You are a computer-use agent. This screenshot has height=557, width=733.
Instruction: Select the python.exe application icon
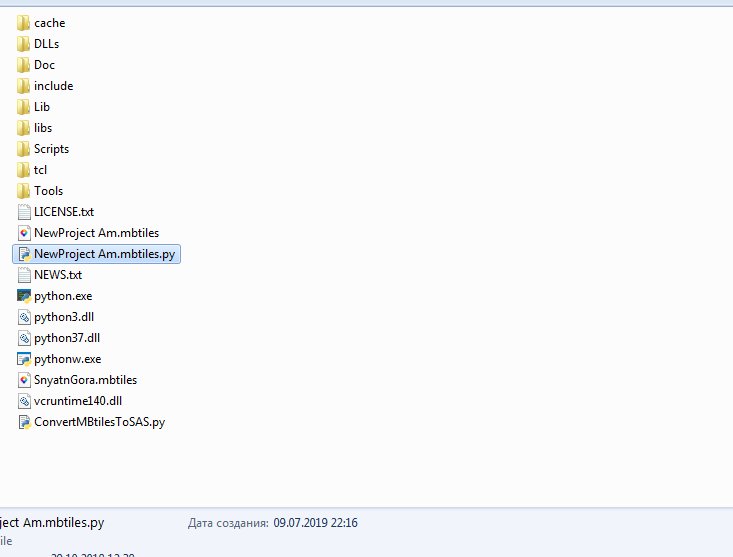[24, 296]
